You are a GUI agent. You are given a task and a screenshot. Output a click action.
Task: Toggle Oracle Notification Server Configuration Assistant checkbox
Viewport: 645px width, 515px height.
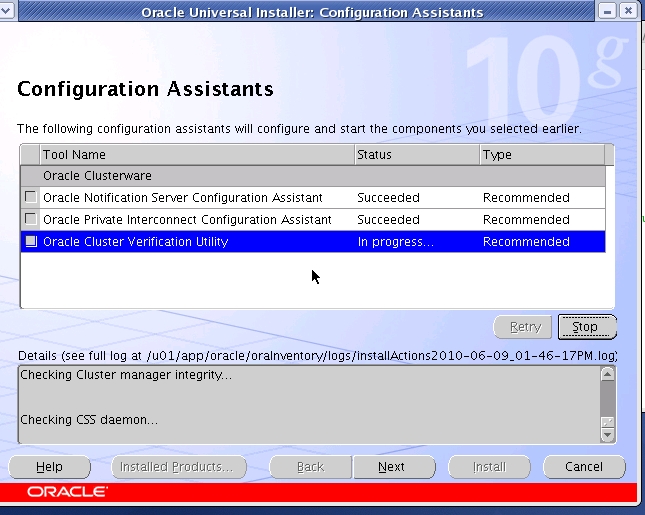[x=31, y=197]
